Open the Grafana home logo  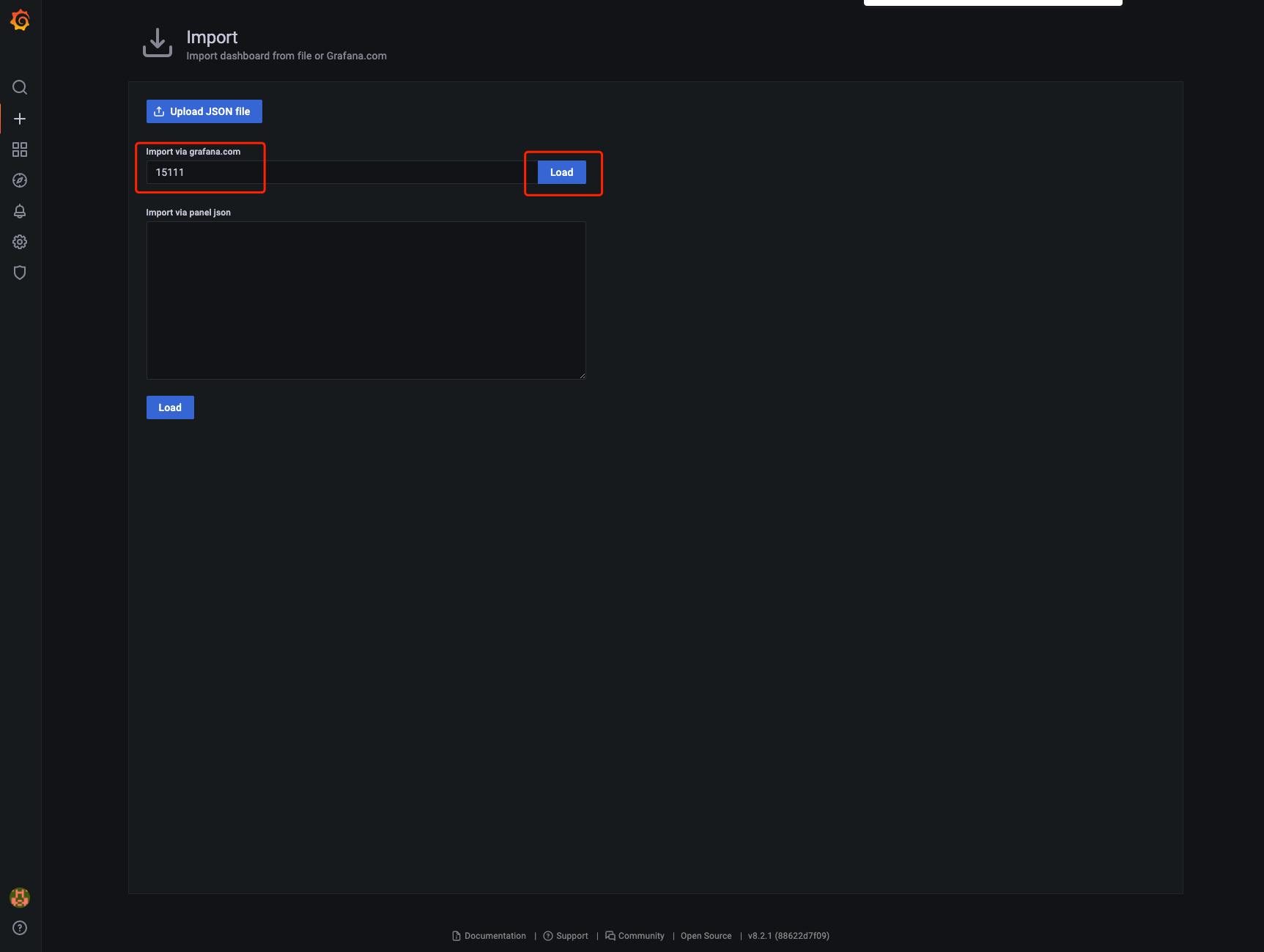coord(20,21)
